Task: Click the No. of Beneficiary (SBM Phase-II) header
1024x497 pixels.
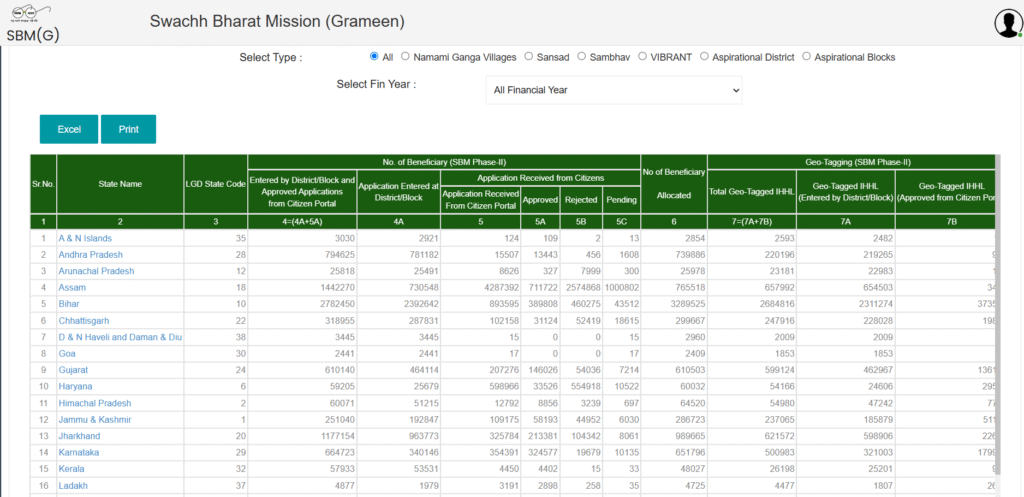Action: (x=444, y=162)
